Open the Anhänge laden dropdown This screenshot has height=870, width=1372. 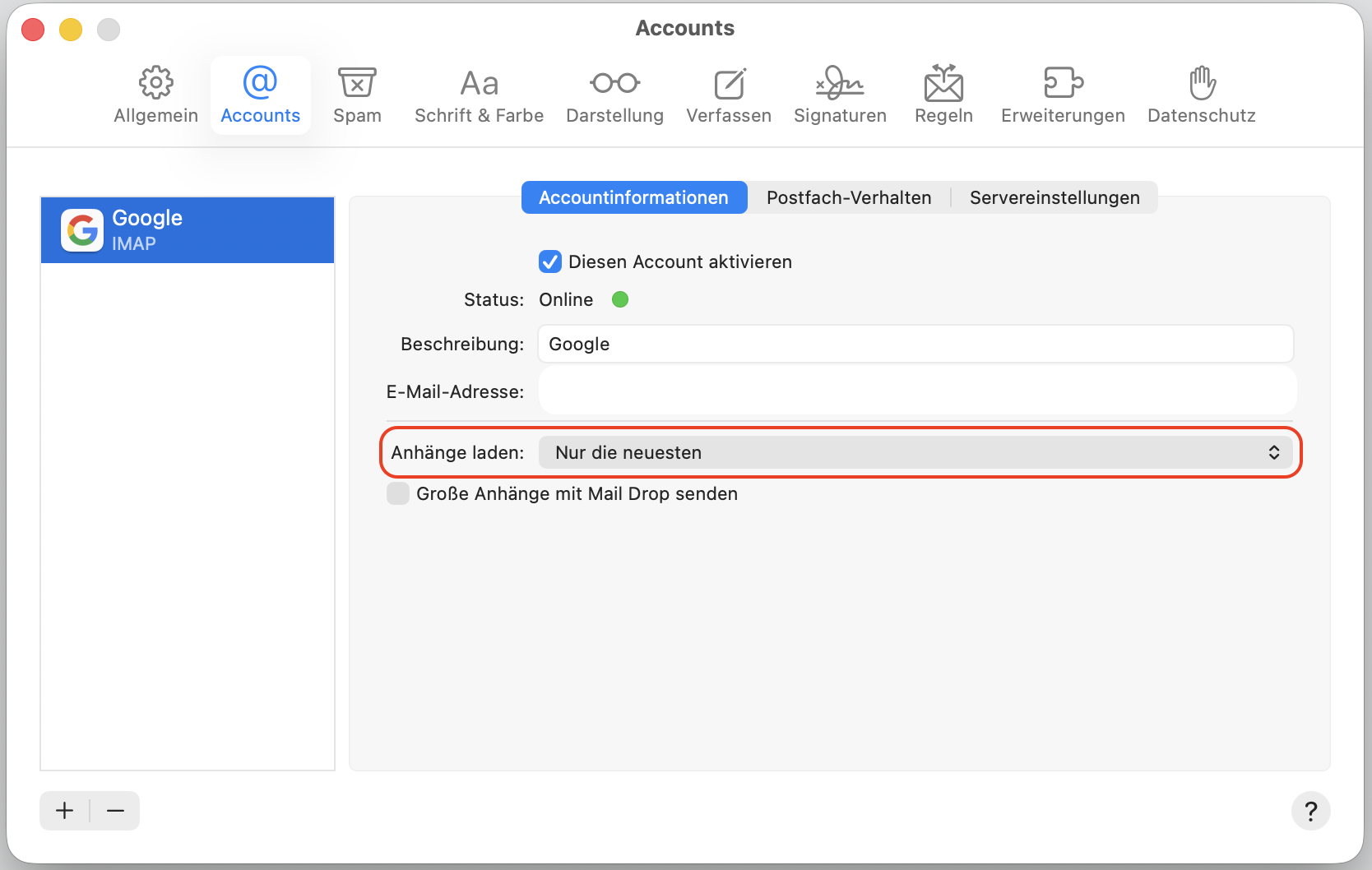pos(915,452)
